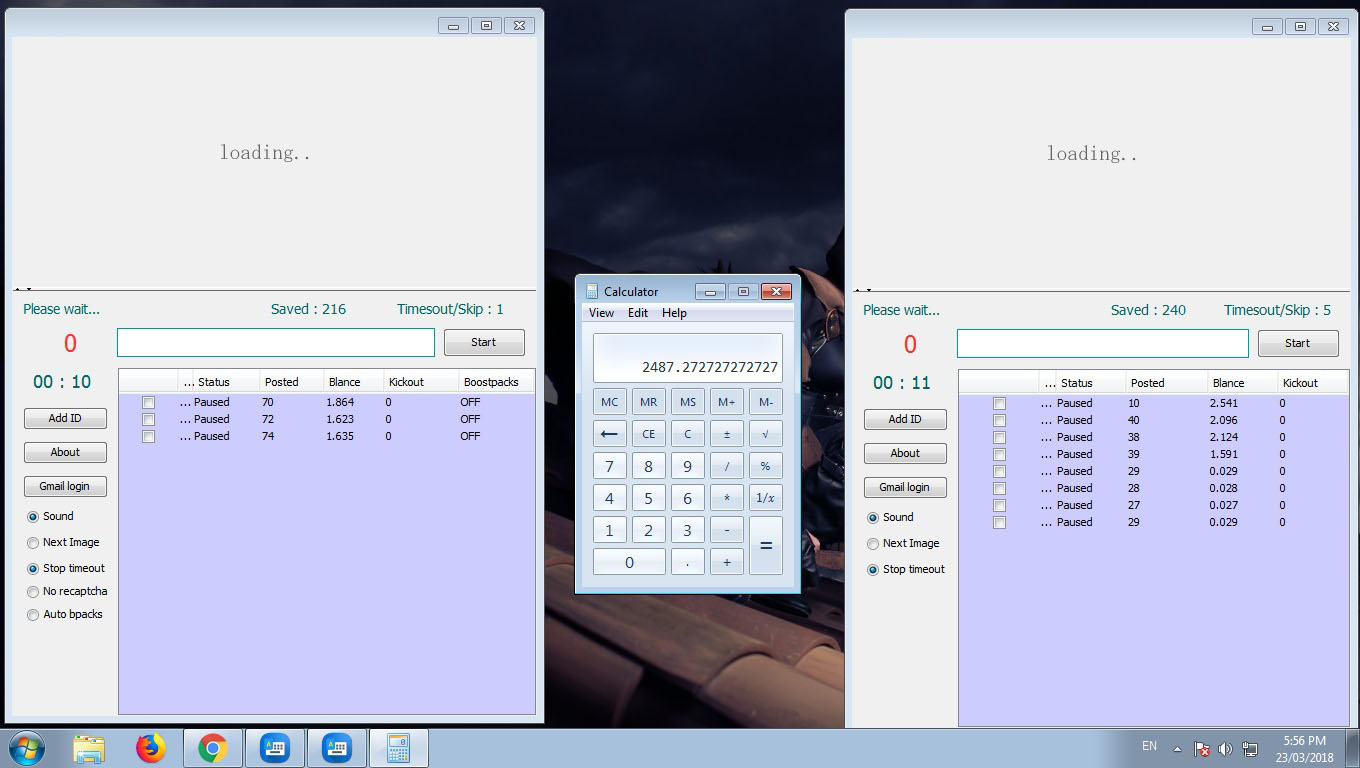Click the CE clear entry button

coord(649,434)
